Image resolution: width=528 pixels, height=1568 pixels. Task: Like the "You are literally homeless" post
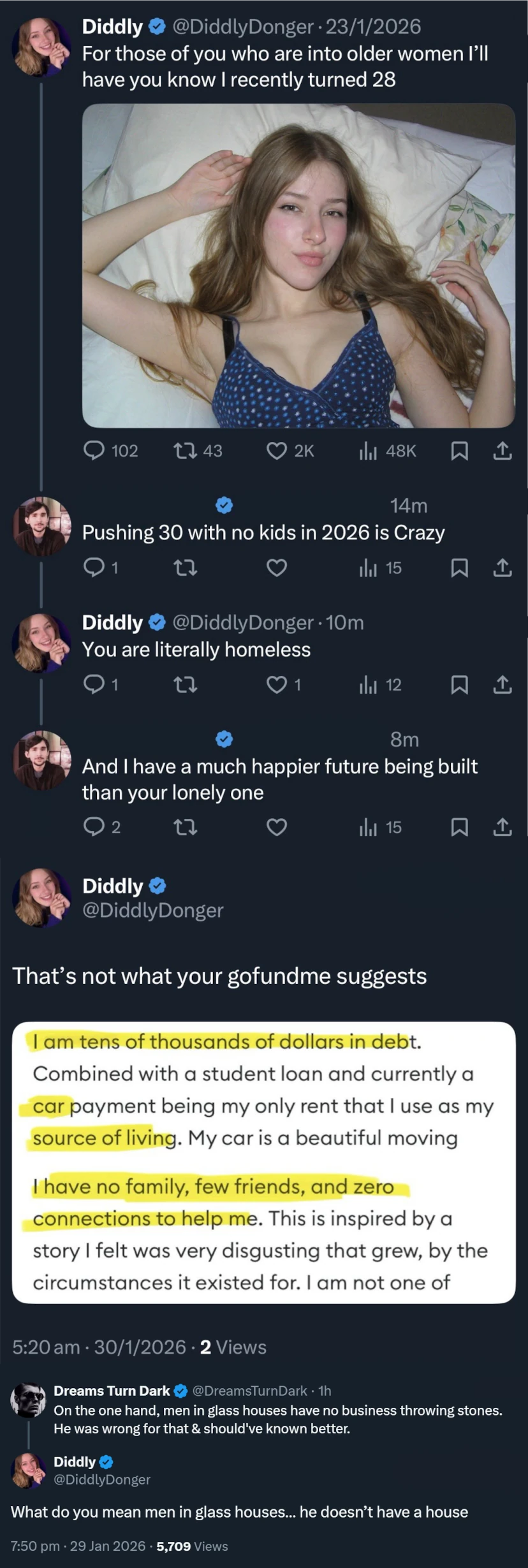(x=277, y=684)
